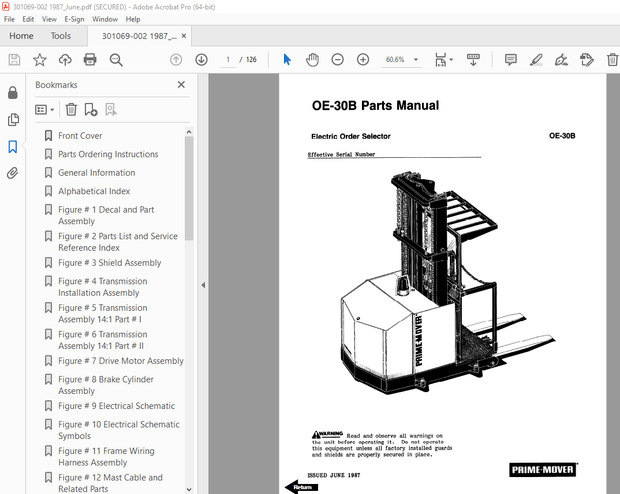Click the stamp/rotate tool icon

click(x=586, y=60)
